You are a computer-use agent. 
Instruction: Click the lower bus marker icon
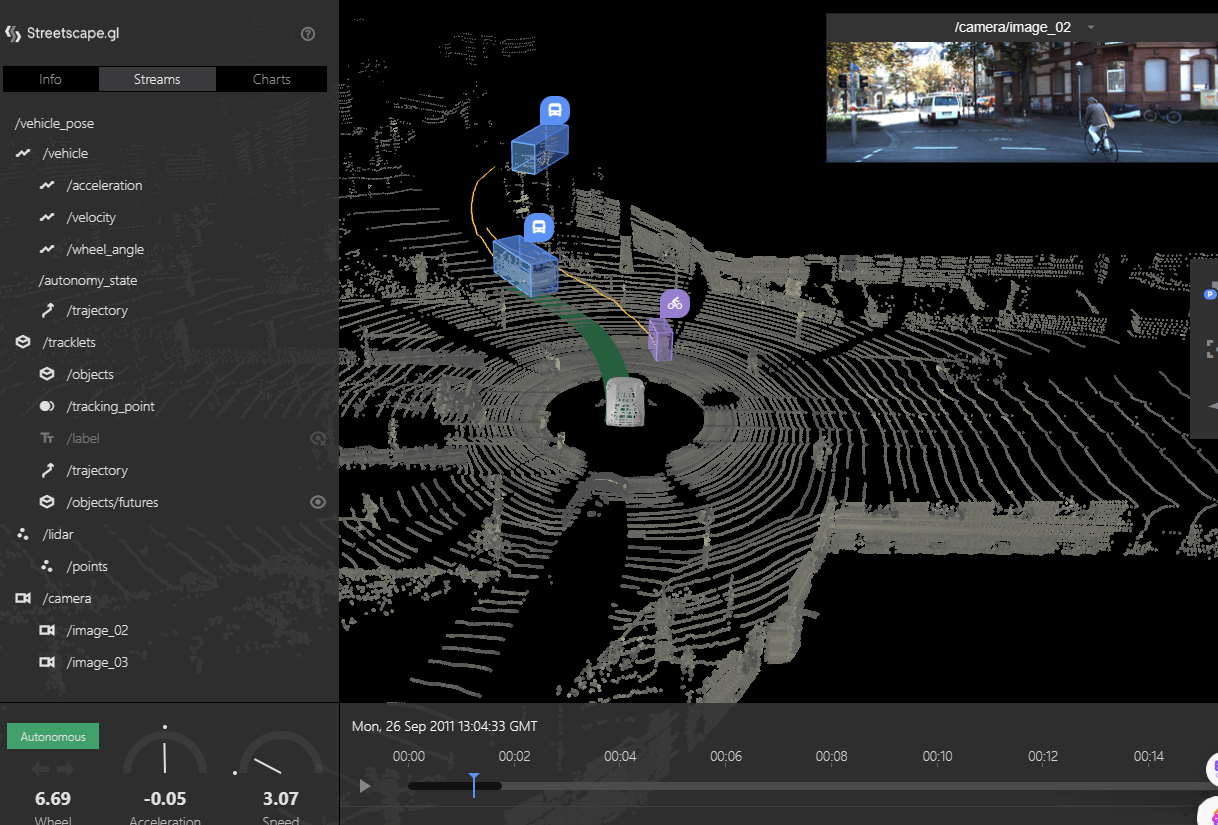pos(539,228)
